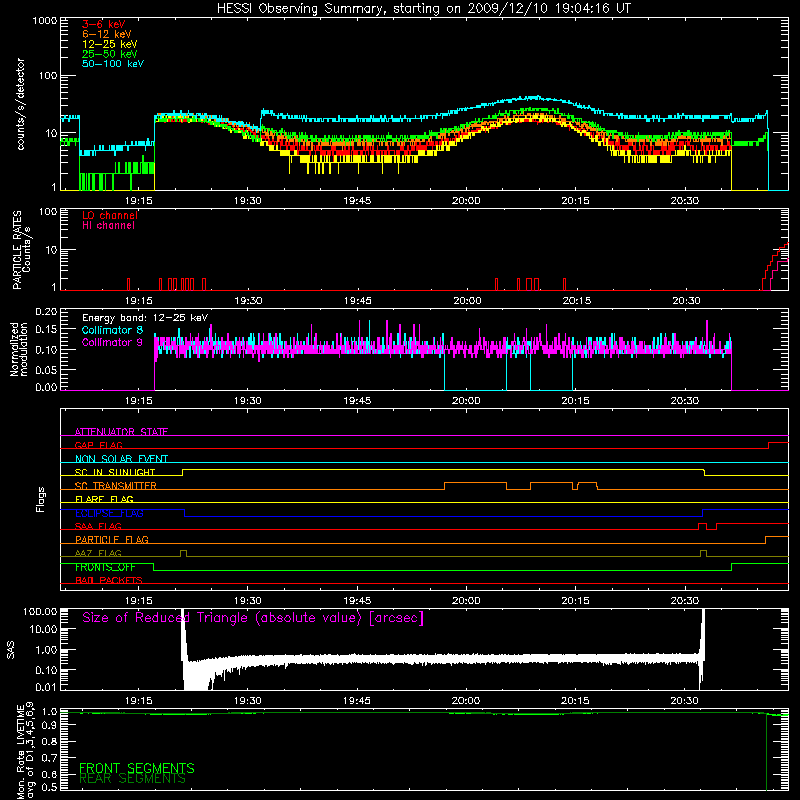Click the SC_IN_SUNLIGHT flag label
This screenshot has width=800, height=800.
[115, 472]
